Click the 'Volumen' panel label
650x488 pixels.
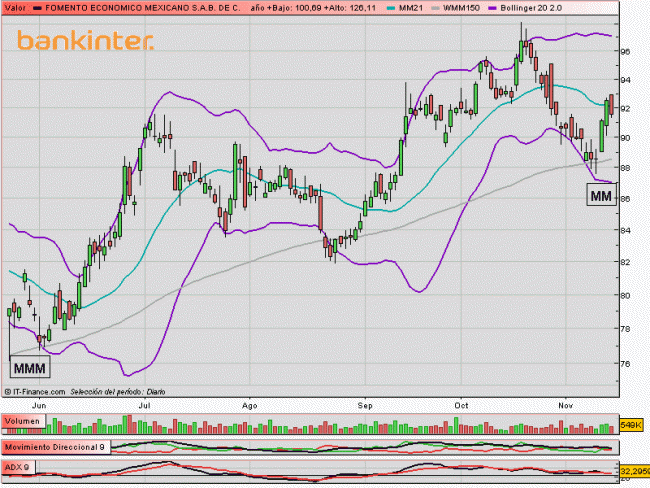pyautogui.click(x=22, y=421)
